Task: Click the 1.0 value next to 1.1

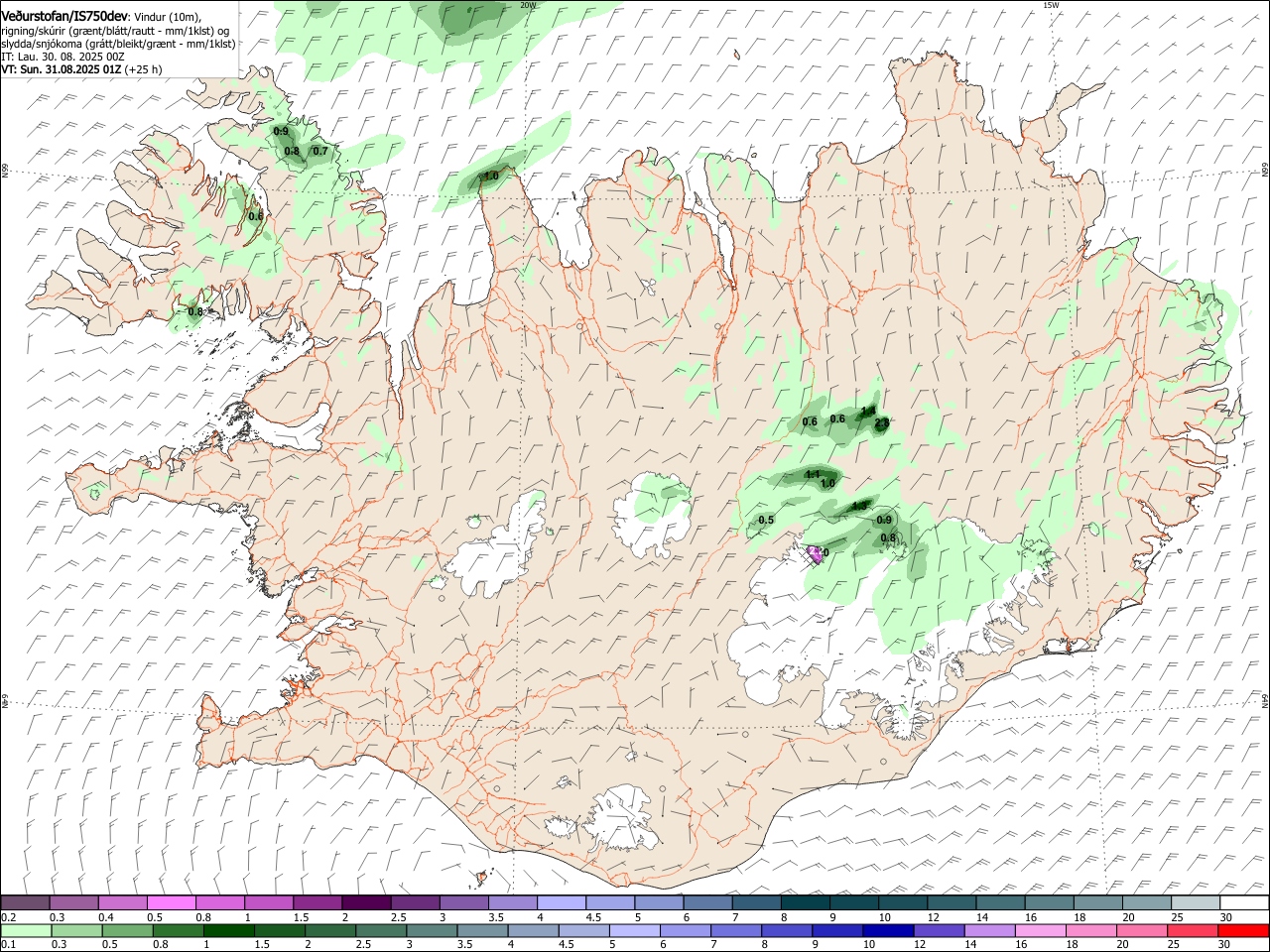Action: coord(828,484)
